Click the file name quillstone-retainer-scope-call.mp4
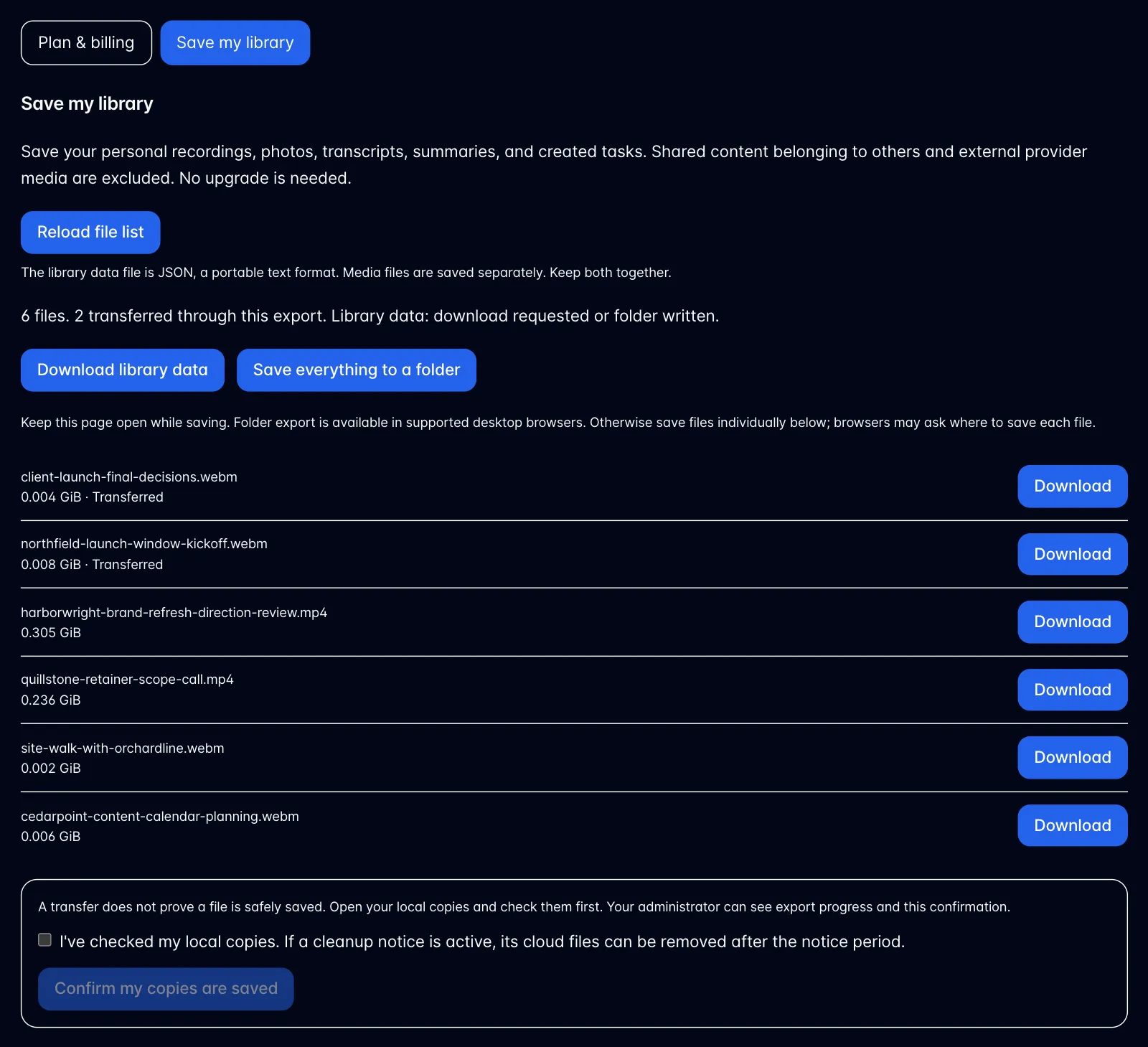 (x=127, y=680)
